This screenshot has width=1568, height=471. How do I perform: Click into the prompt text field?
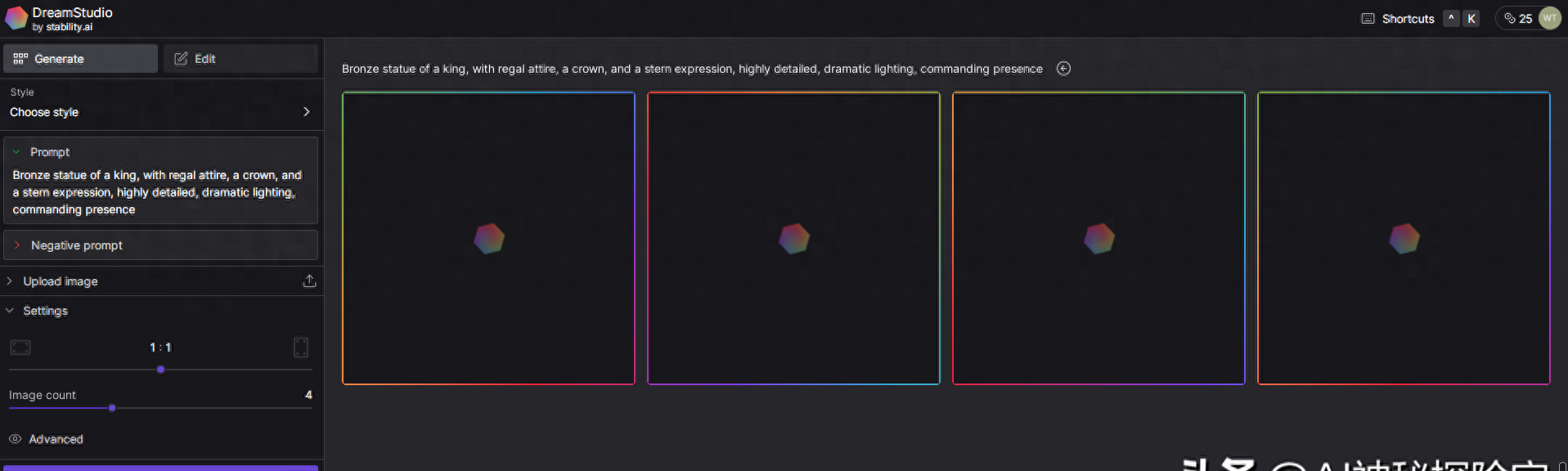pyautogui.click(x=160, y=192)
